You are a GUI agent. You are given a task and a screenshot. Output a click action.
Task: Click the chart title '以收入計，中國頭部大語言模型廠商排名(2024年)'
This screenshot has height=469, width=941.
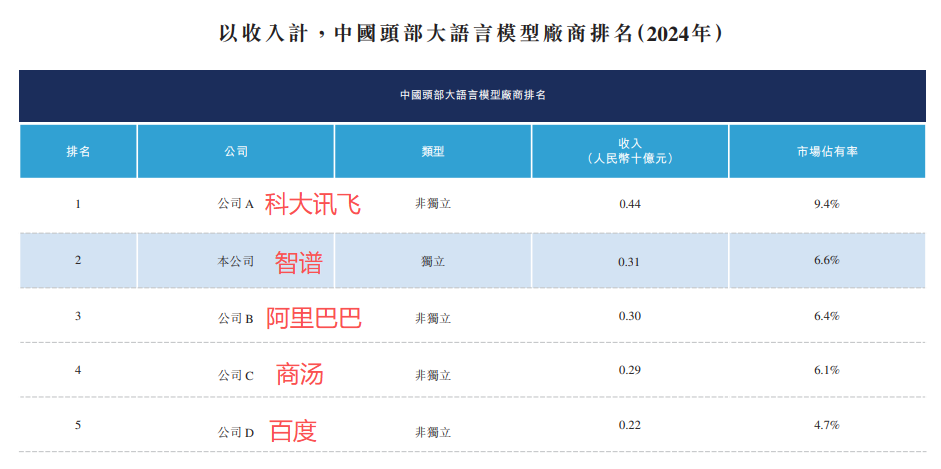(x=470, y=33)
